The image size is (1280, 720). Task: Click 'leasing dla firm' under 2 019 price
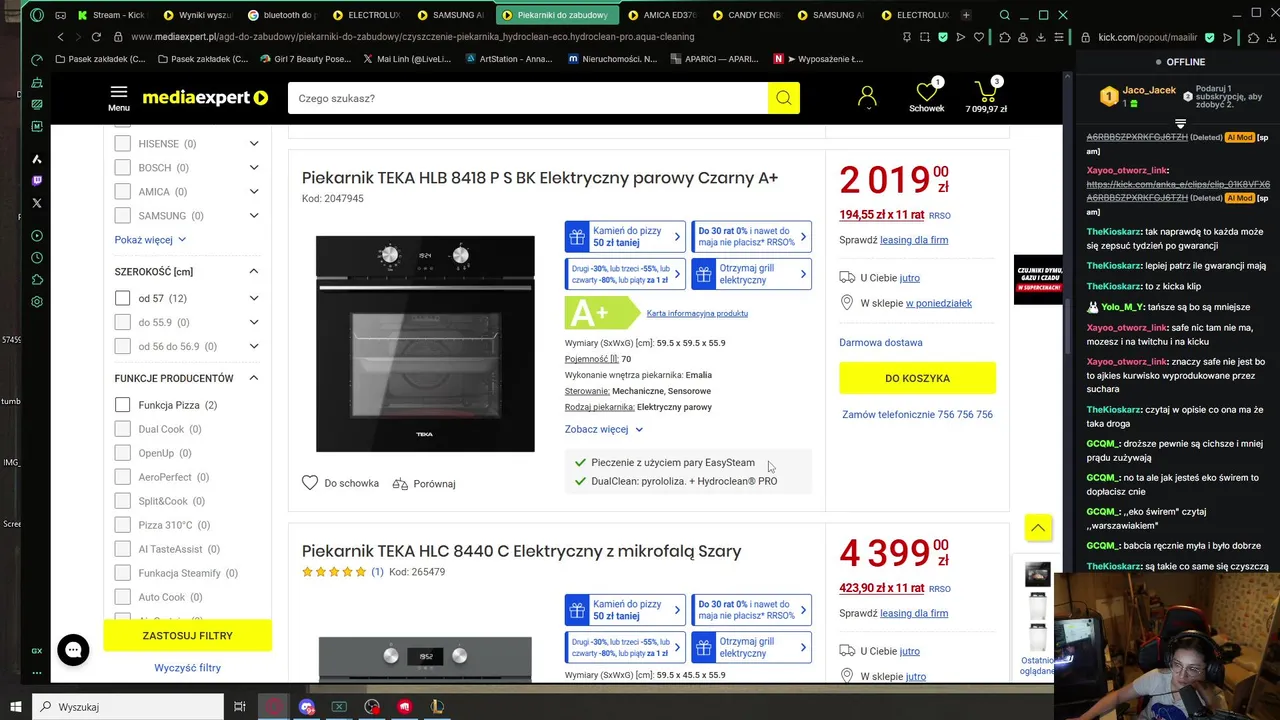pos(914,240)
